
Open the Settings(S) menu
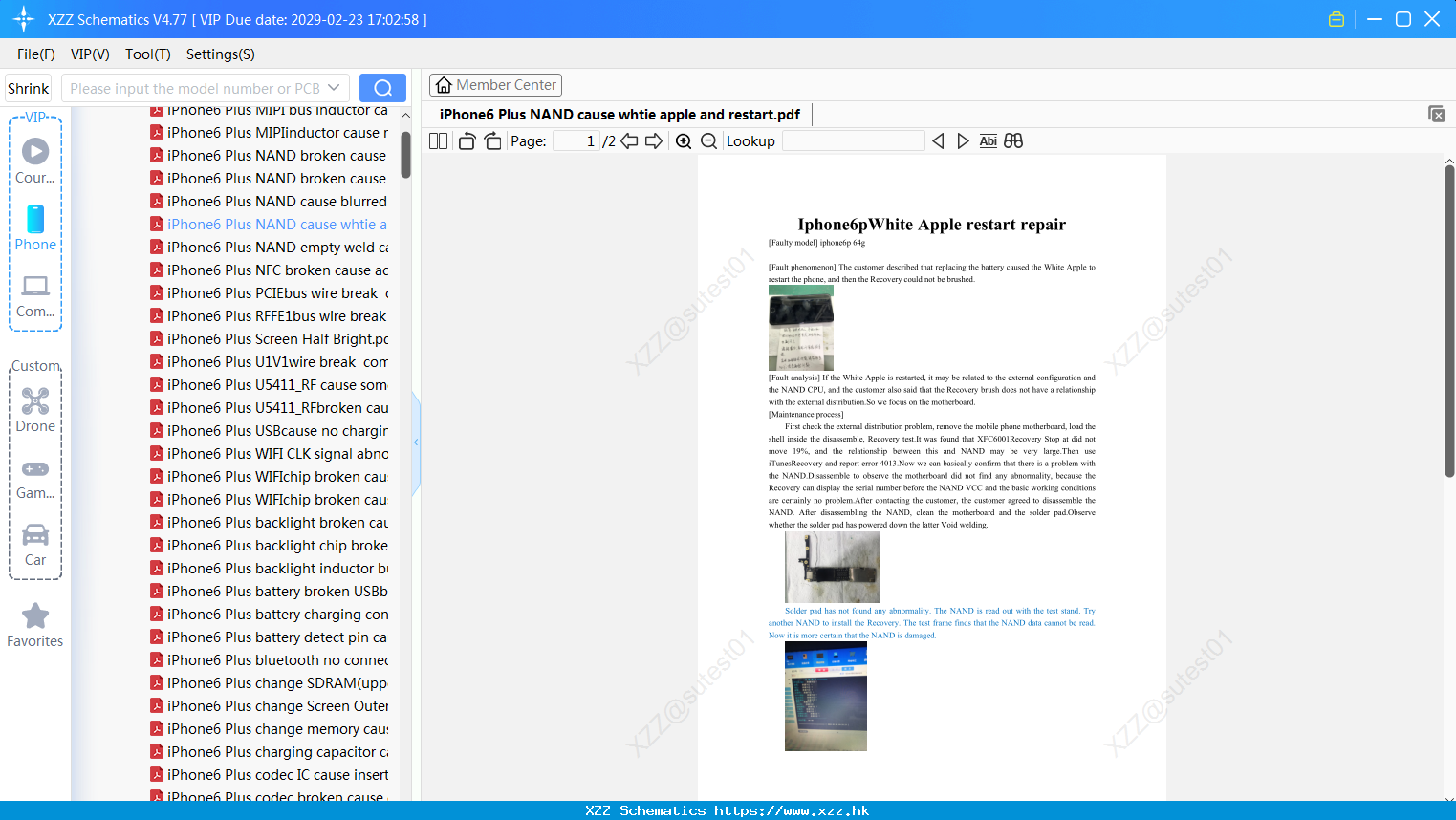[221, 54]
